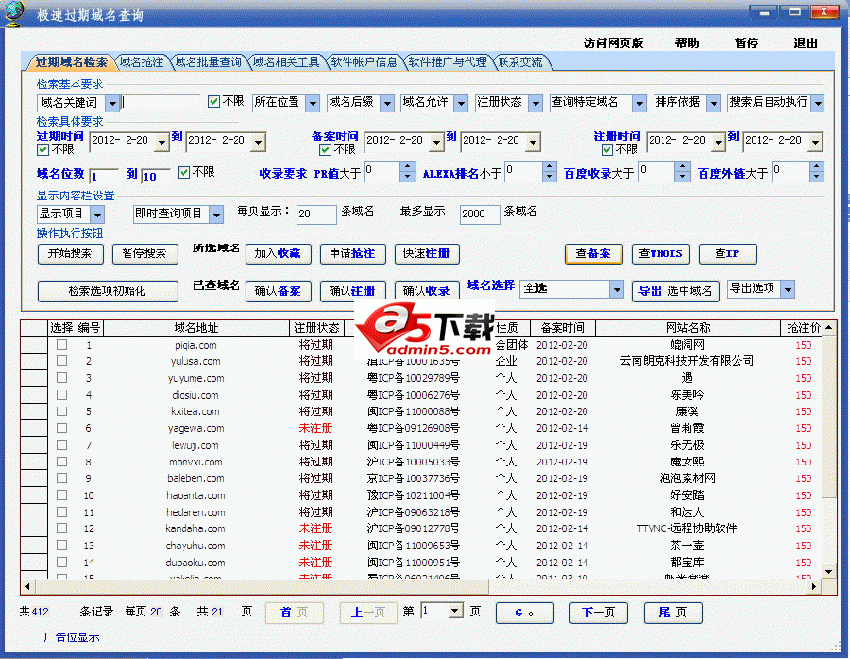Open the 域名相关工具 tab
This screenshot has width=850, height=659.
286,62
